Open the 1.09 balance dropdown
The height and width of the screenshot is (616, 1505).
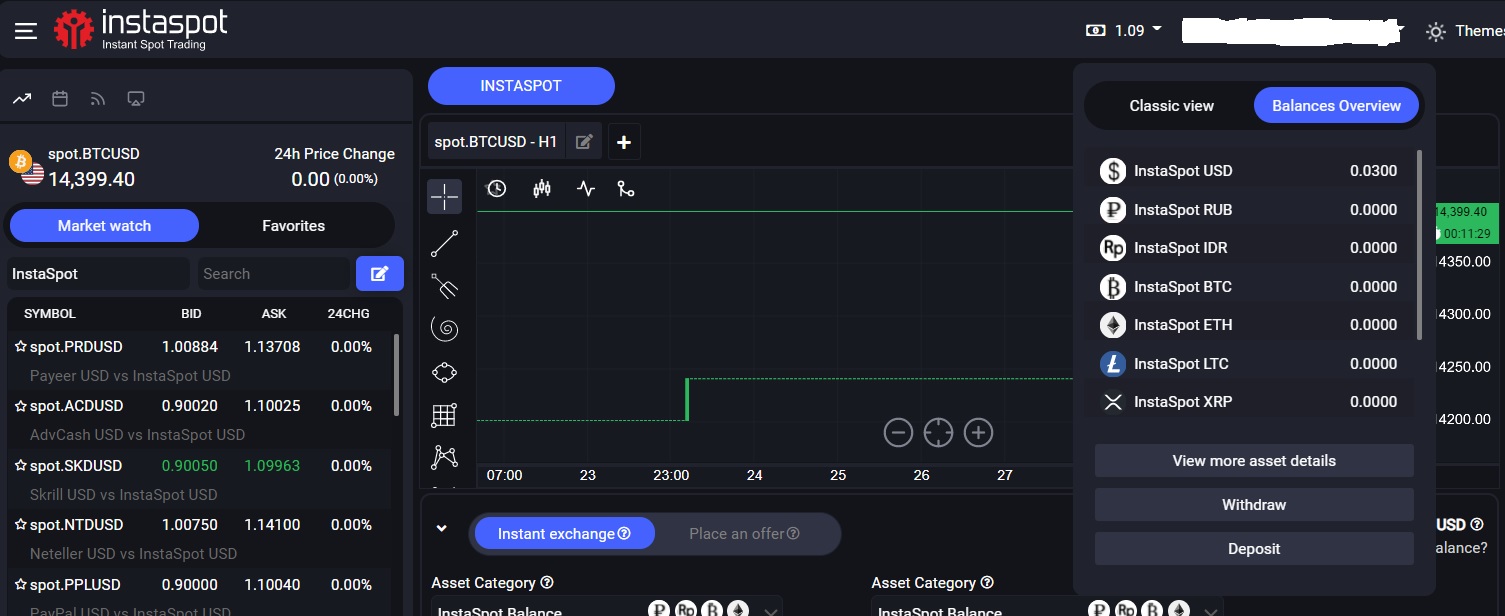[x=1124, y=30]
